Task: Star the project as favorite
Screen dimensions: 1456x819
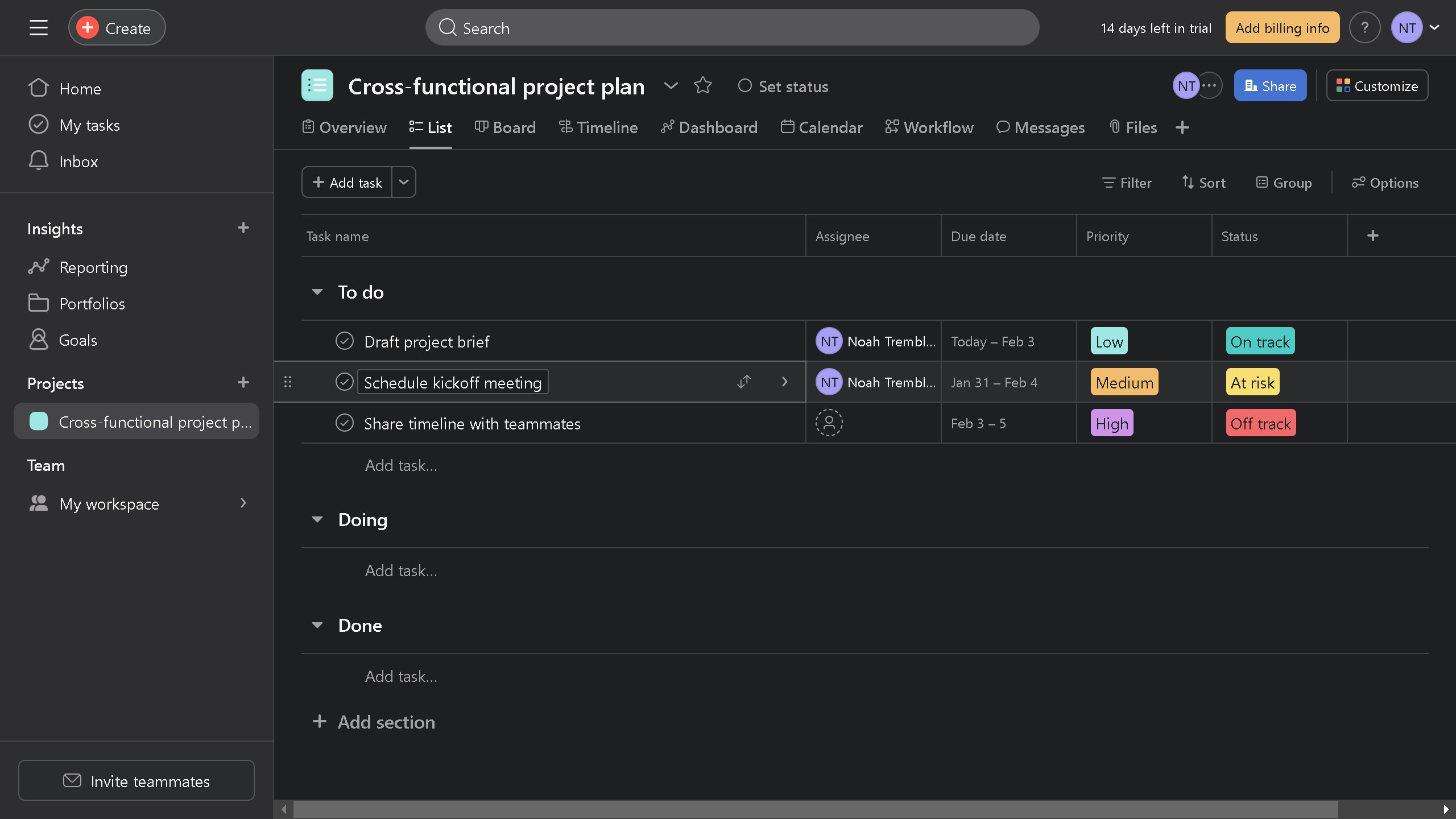Action: point(703,86)
